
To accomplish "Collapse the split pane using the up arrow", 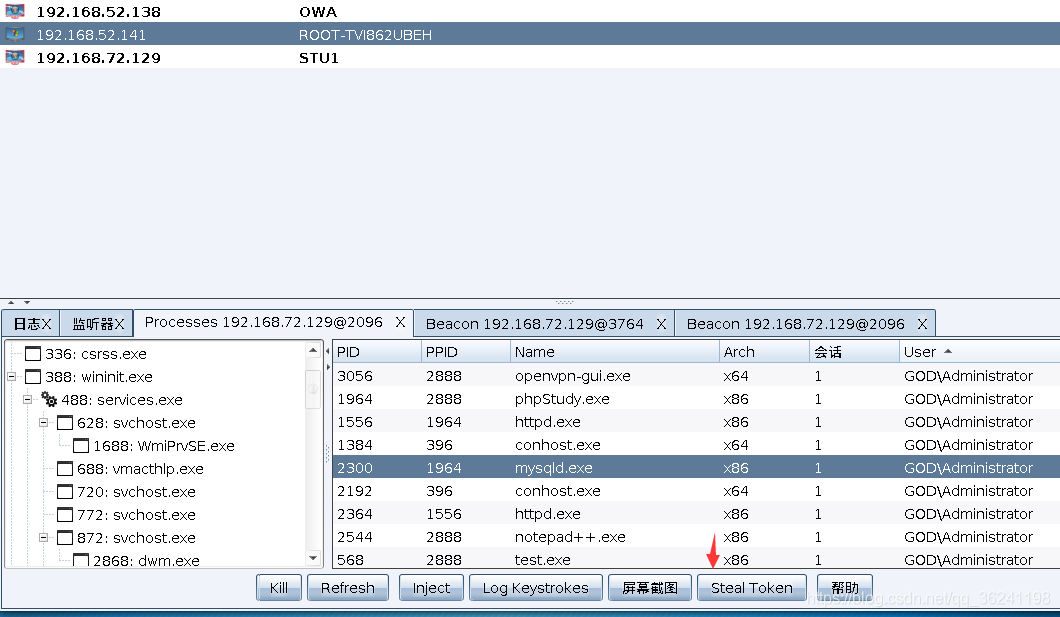I will point(11,302).
